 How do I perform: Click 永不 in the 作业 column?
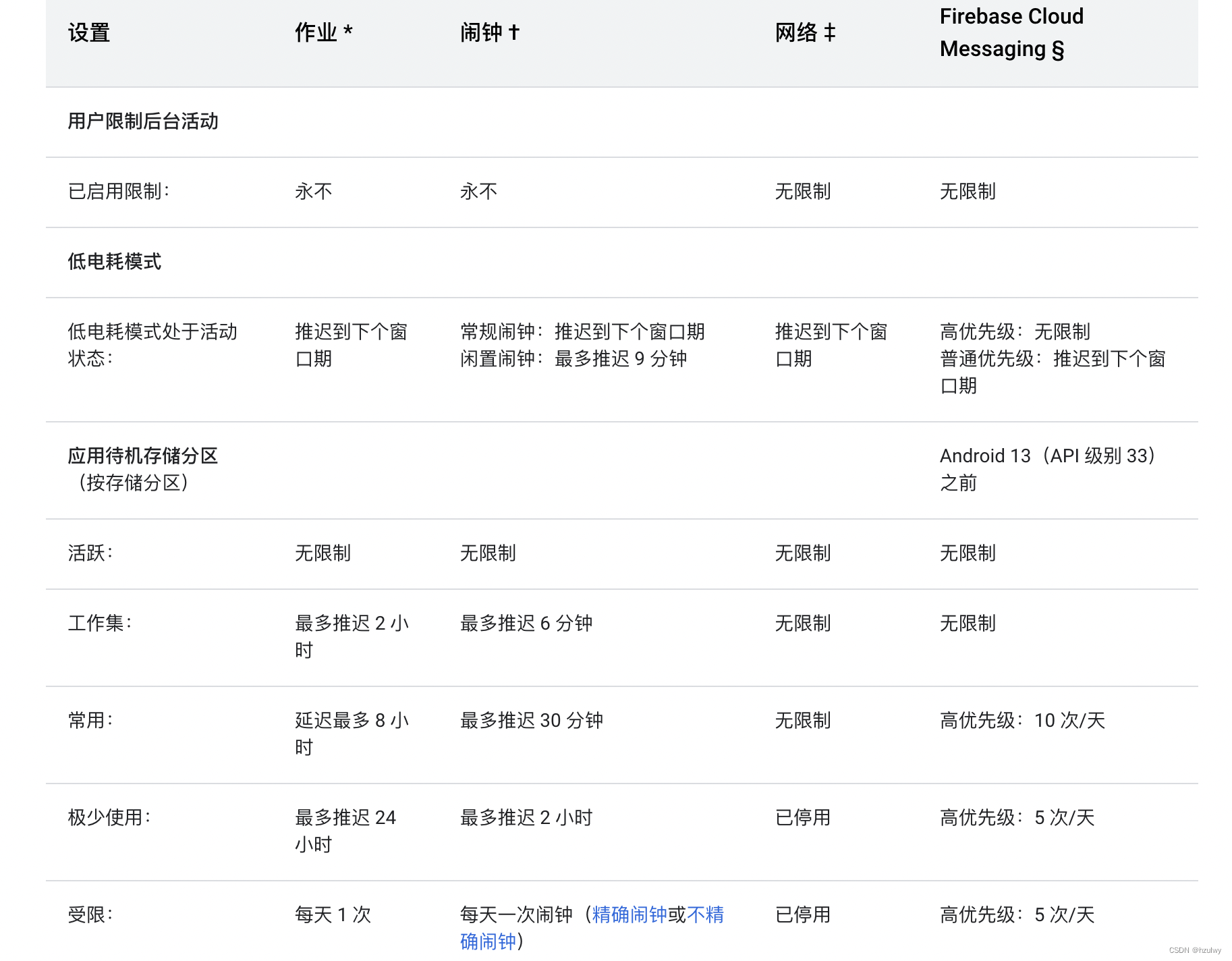click(314, 192)
